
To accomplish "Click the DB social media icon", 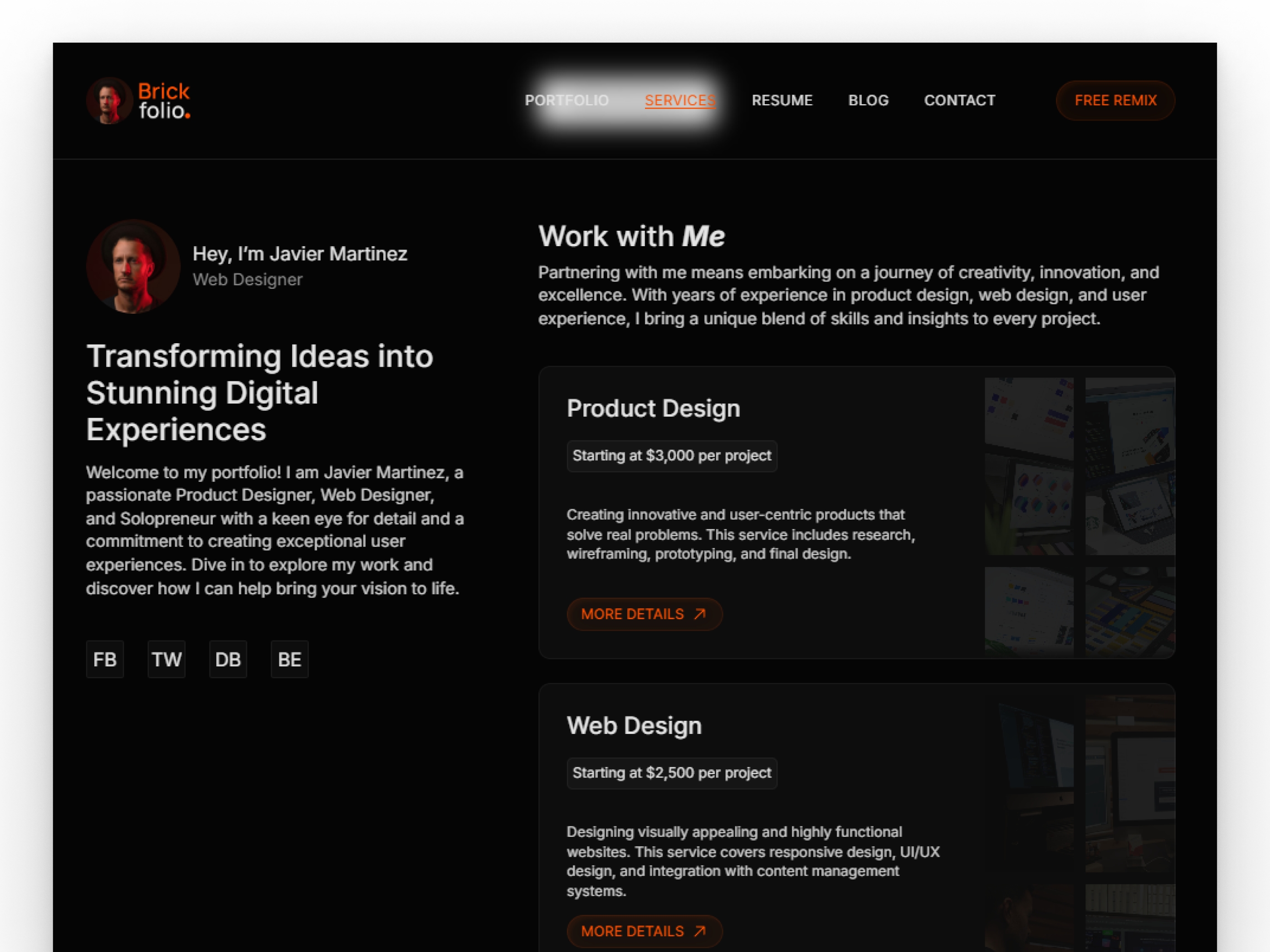I will point(228,658).
